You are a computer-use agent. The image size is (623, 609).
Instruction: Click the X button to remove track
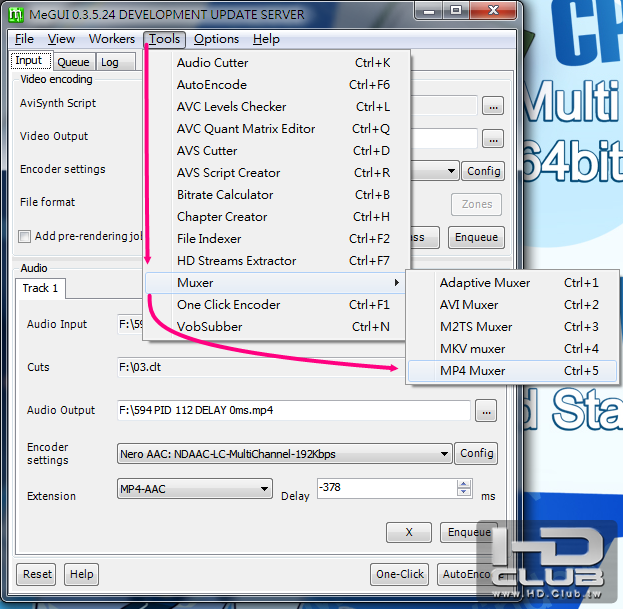pyautogui.click(x=409, y=532)
